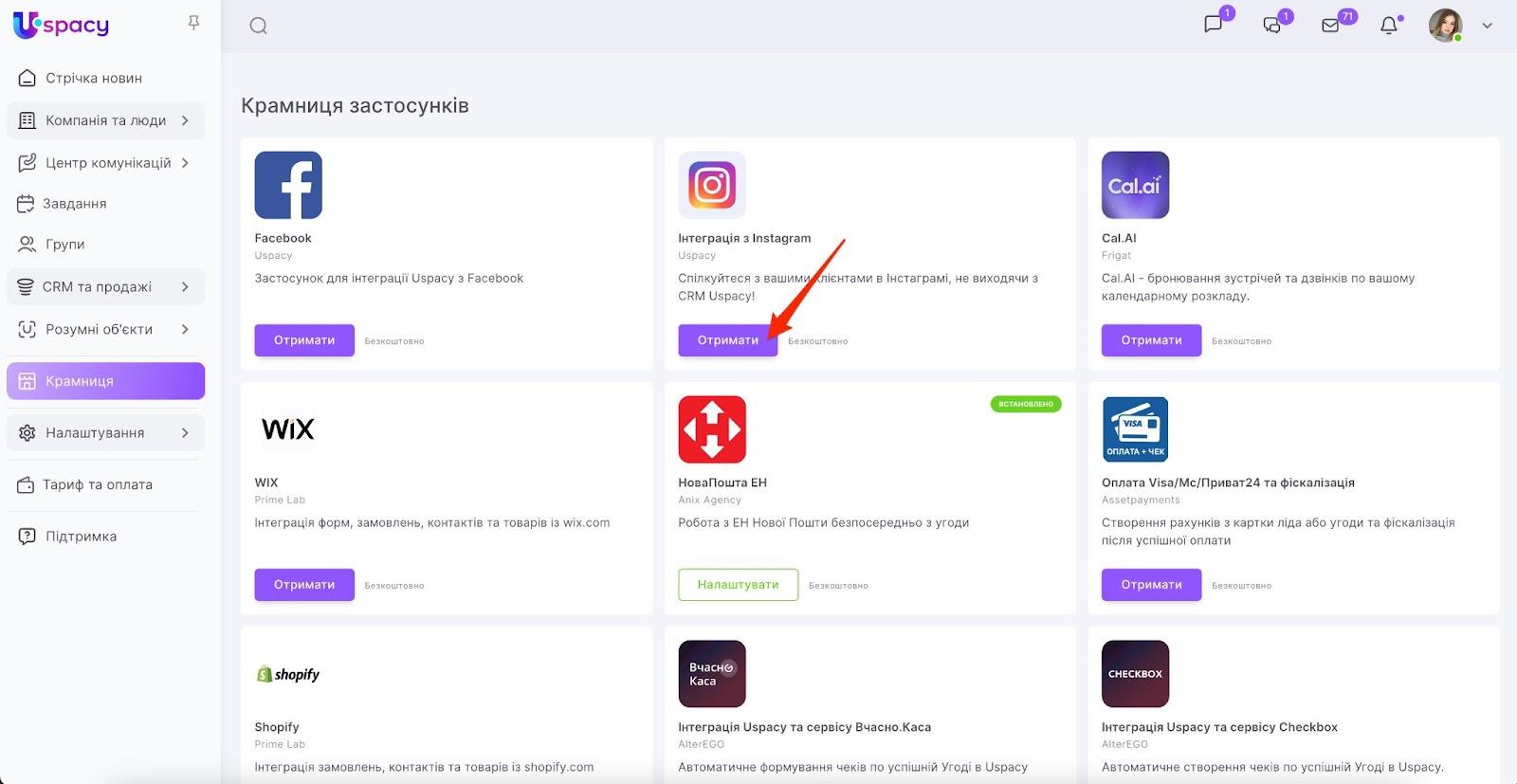Screen dimensions: 1517x784
Task: Open the Nova Poshta app icon
Action: coord(712,429)
